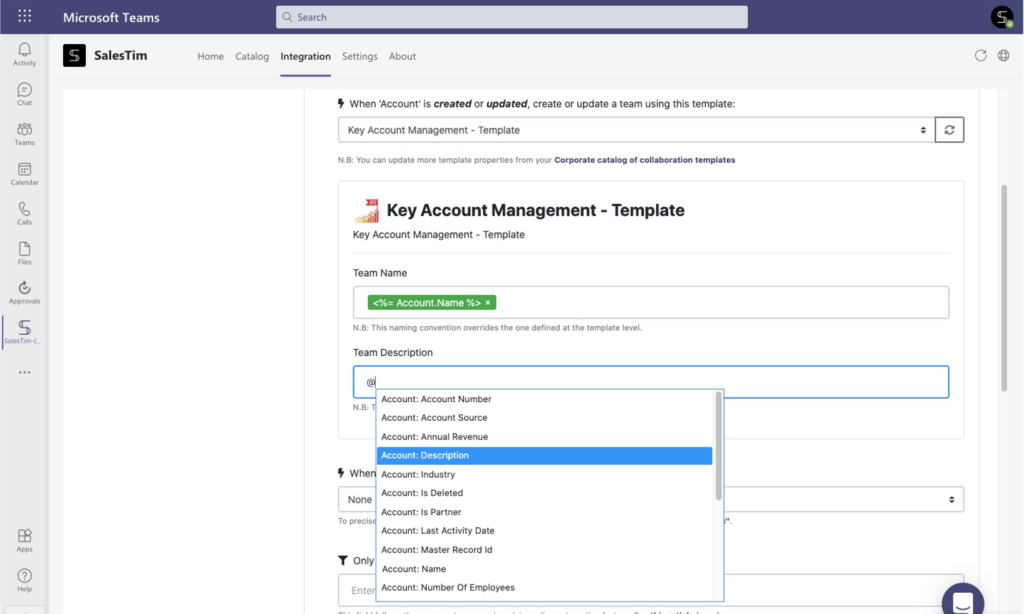Screen dimensions: 1024x614
Task: Pick Account: Last Activity Date suggestion
Action: coord(544,531)
